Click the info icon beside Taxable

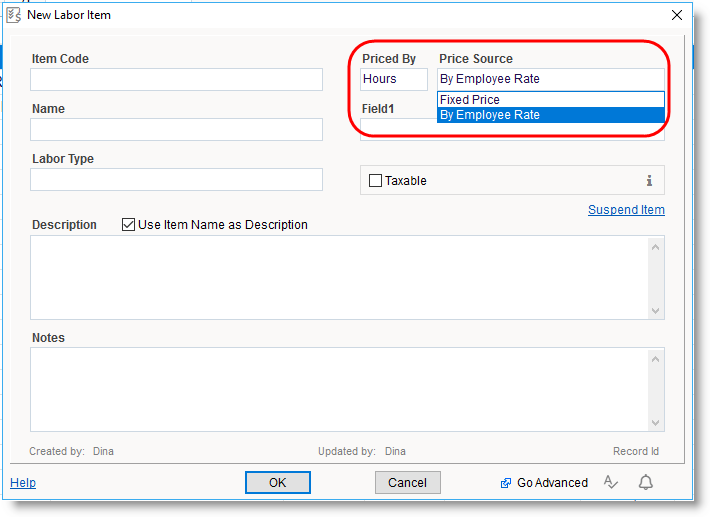point(649,181)
